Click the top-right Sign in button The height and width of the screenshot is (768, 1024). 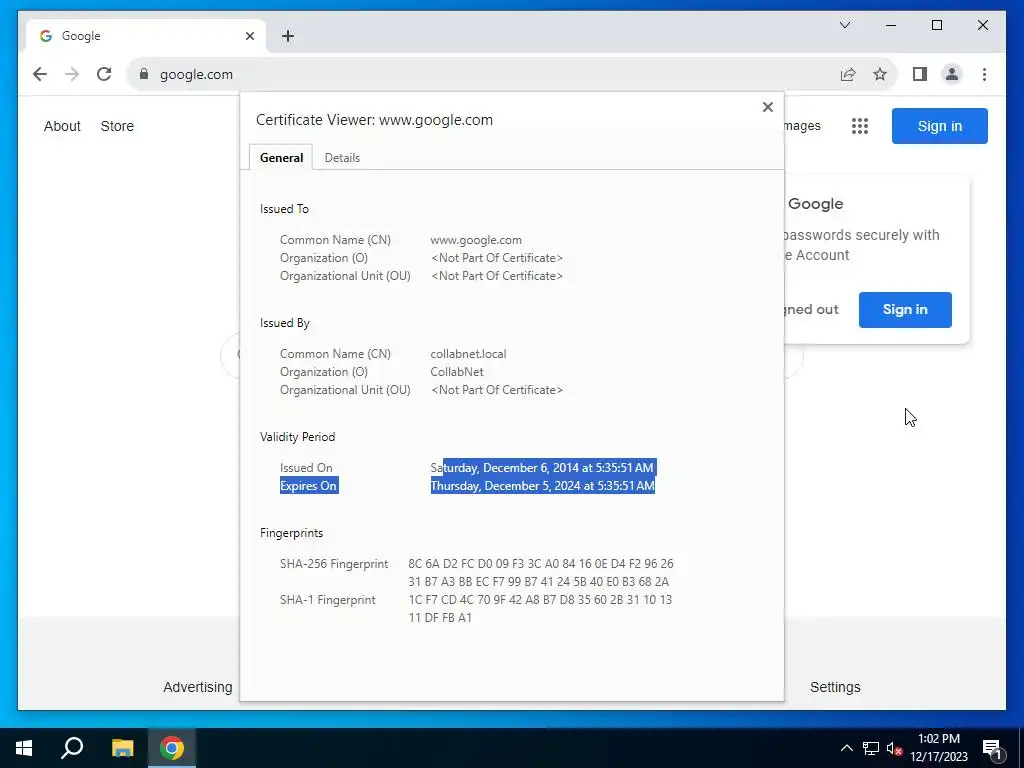940,126
